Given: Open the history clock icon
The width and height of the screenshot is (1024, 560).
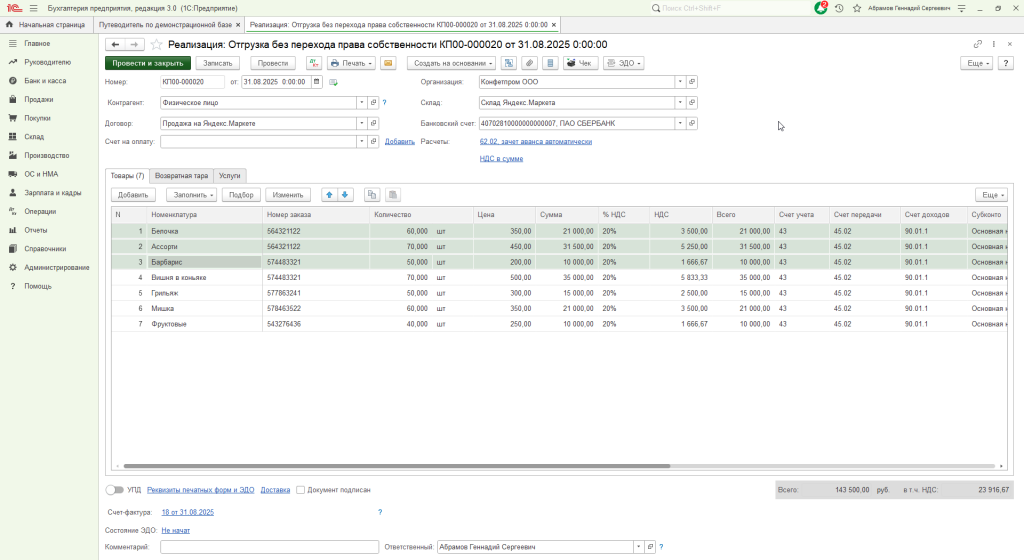Looking at the screenshot, I should (x=838, y=7).
